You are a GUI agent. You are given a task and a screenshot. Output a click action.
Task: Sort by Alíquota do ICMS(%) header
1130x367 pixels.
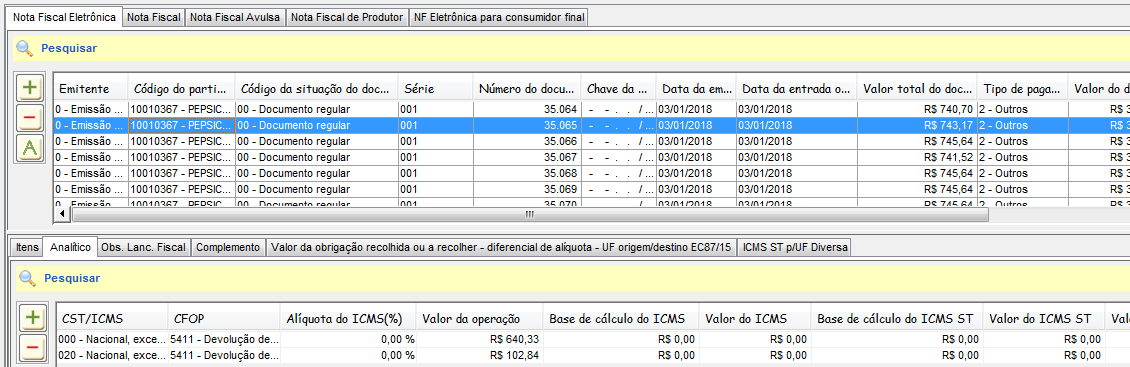tap(348, 319)
